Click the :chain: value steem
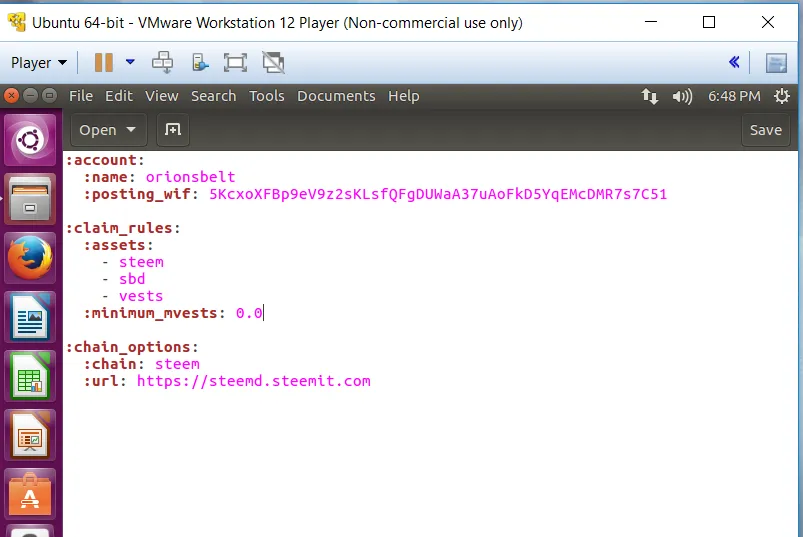The width and height of the screenshot is (803, 537). point(177,364)
